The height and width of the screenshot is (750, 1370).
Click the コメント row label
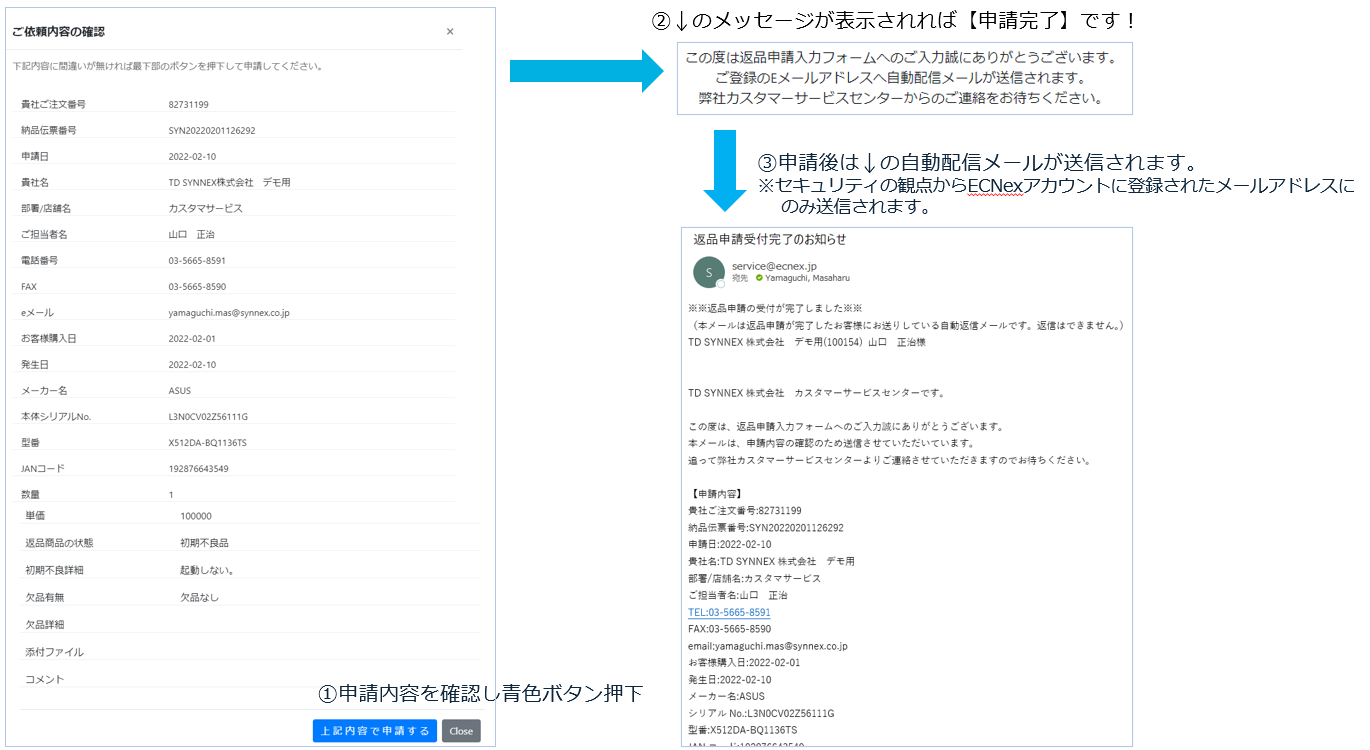click(x=44, y=679)
